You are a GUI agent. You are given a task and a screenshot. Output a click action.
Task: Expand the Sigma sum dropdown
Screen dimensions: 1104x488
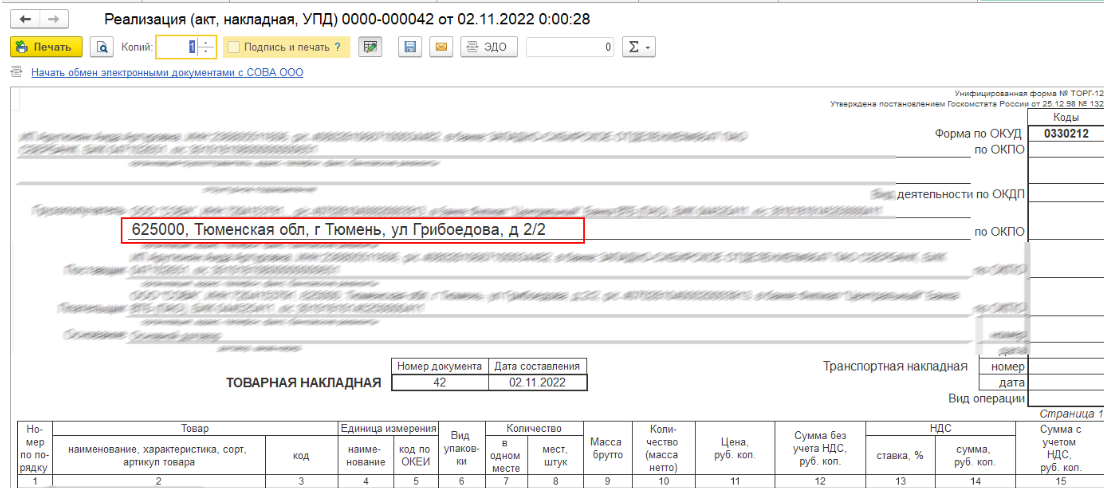coord(639,47)
